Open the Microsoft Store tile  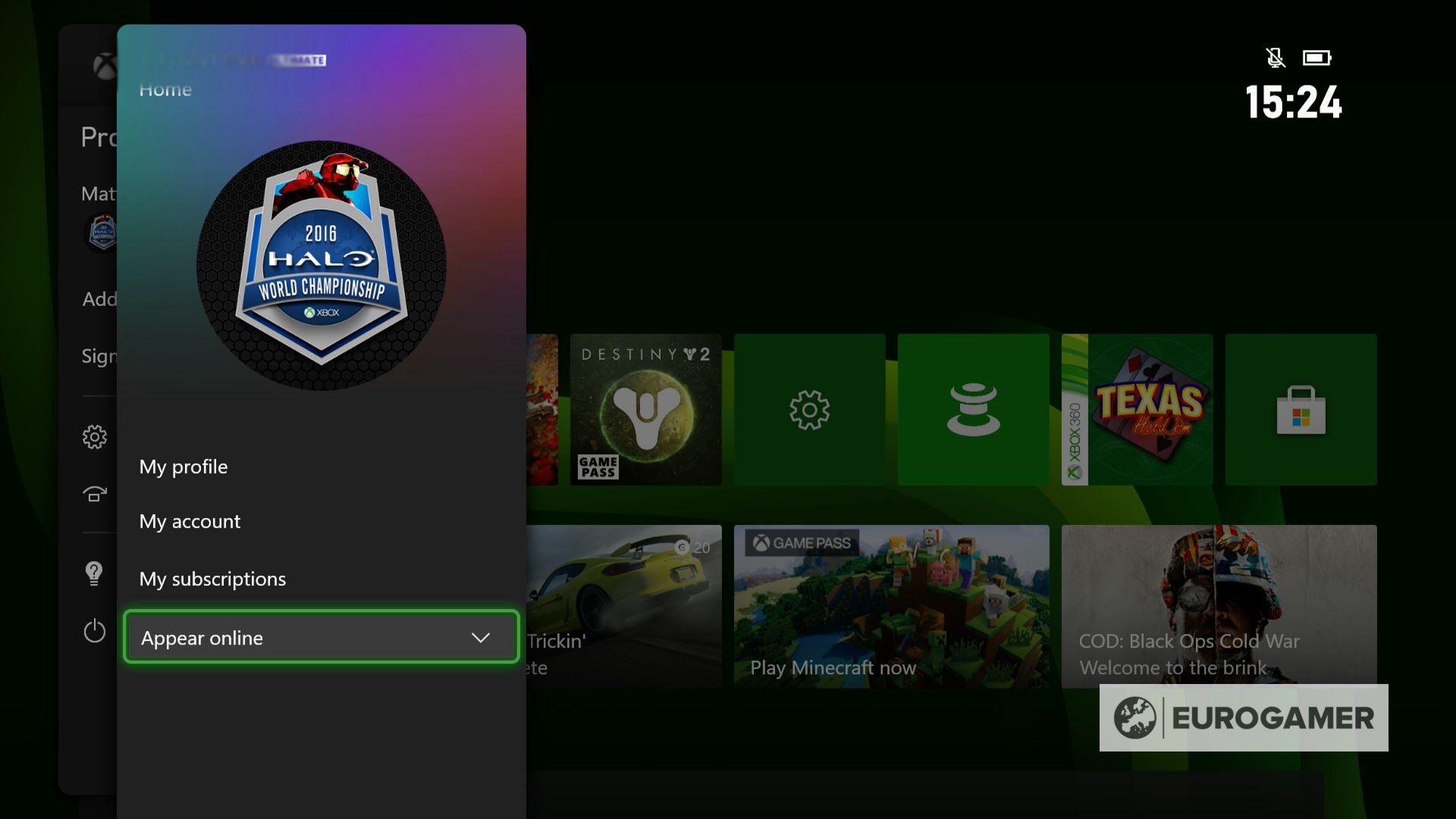[x=1300, y=409]
